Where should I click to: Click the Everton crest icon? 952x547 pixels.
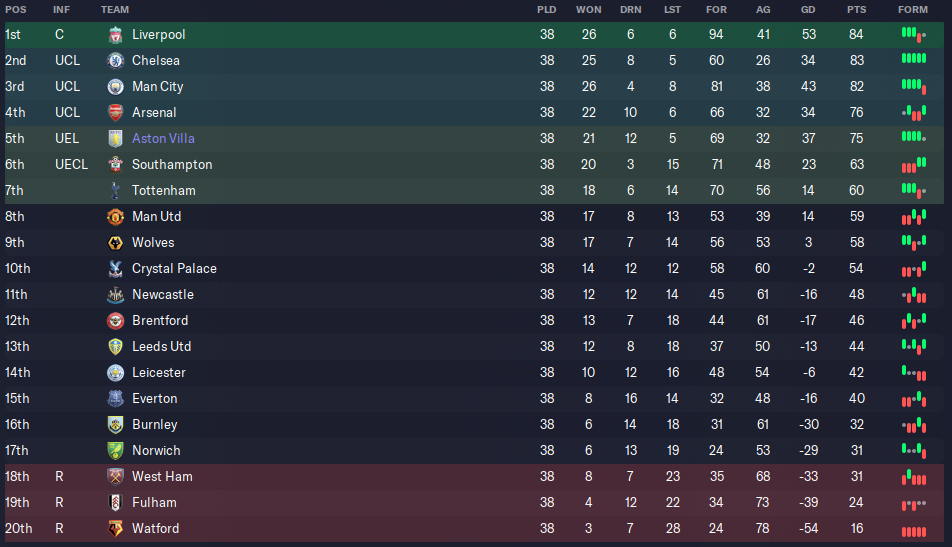click(x=115, y=399)
